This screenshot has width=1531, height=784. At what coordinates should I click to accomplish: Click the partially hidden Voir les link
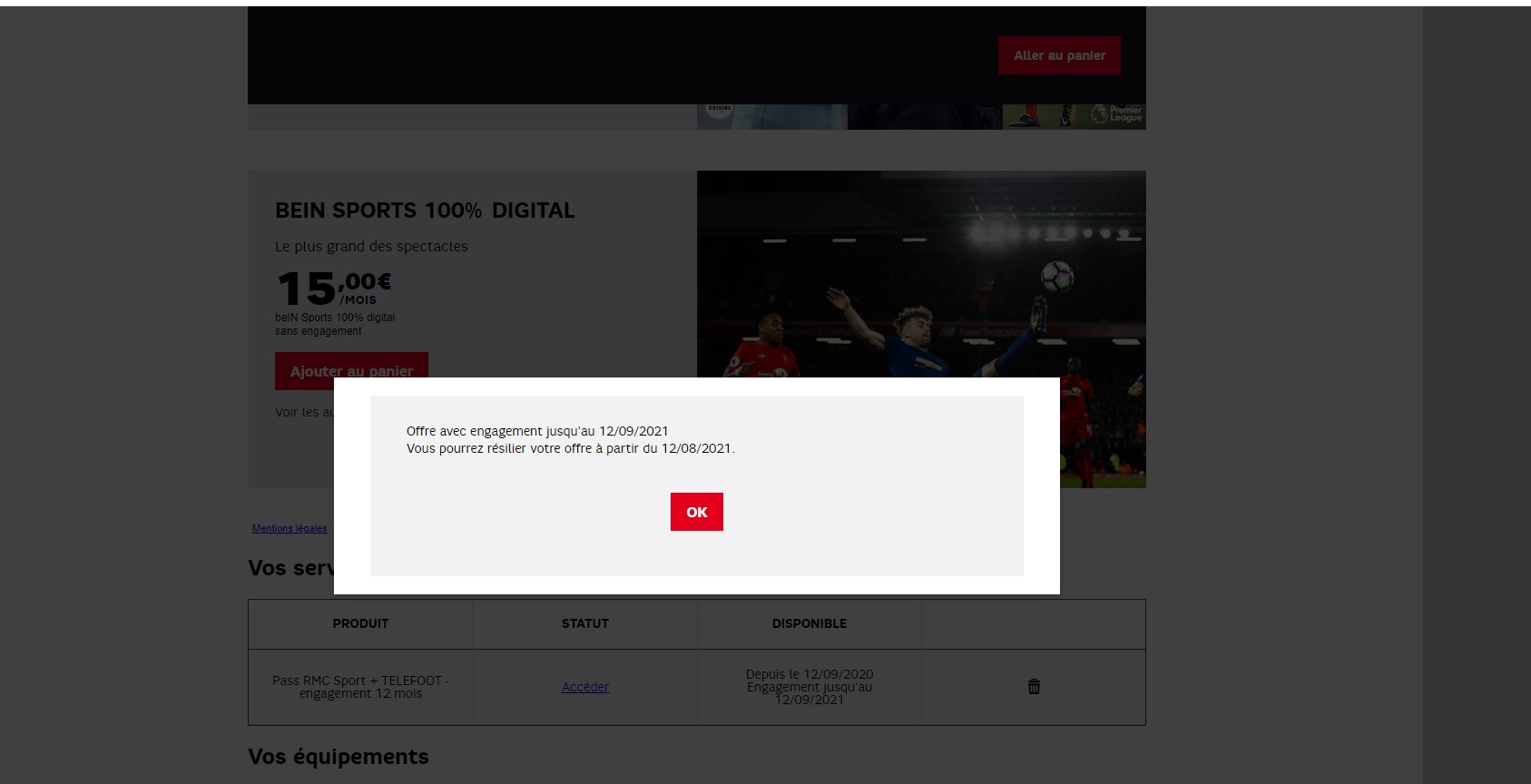coord(303,412)
